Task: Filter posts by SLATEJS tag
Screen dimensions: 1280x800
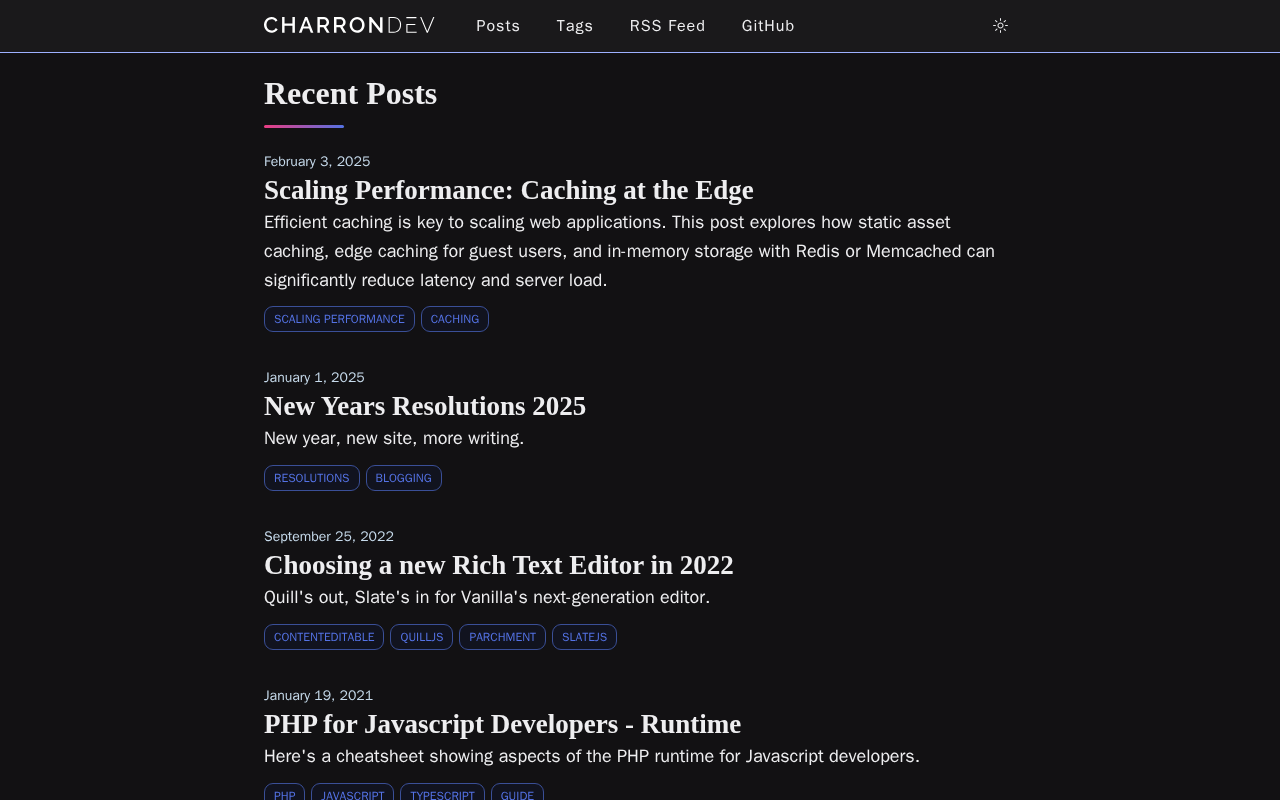Action: click(x=584, y=637)
